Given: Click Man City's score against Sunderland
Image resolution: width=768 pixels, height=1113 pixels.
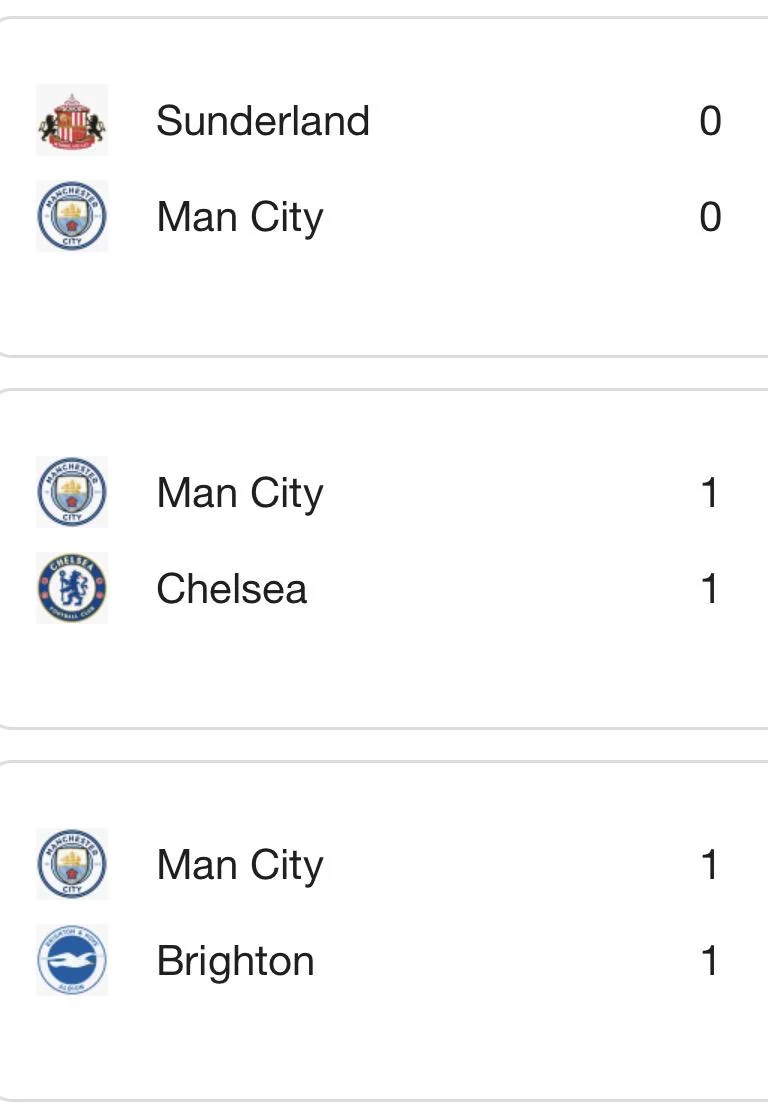Looking at the screenshot, I should click(x=710, y=217).
